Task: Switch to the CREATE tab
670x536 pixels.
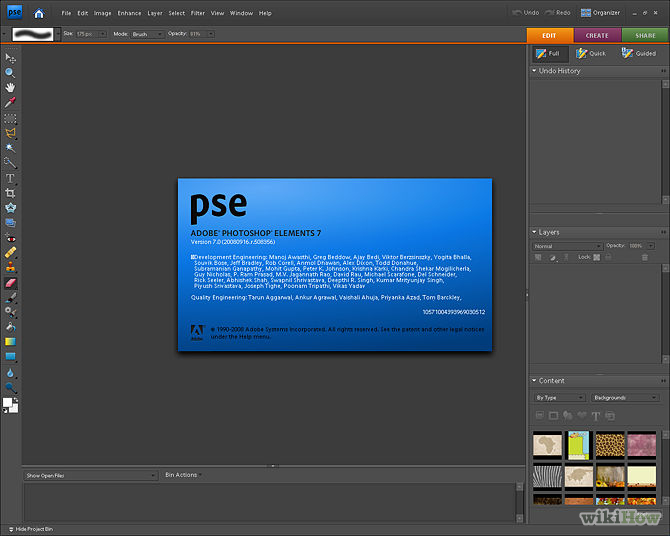Action: (597, 35)
